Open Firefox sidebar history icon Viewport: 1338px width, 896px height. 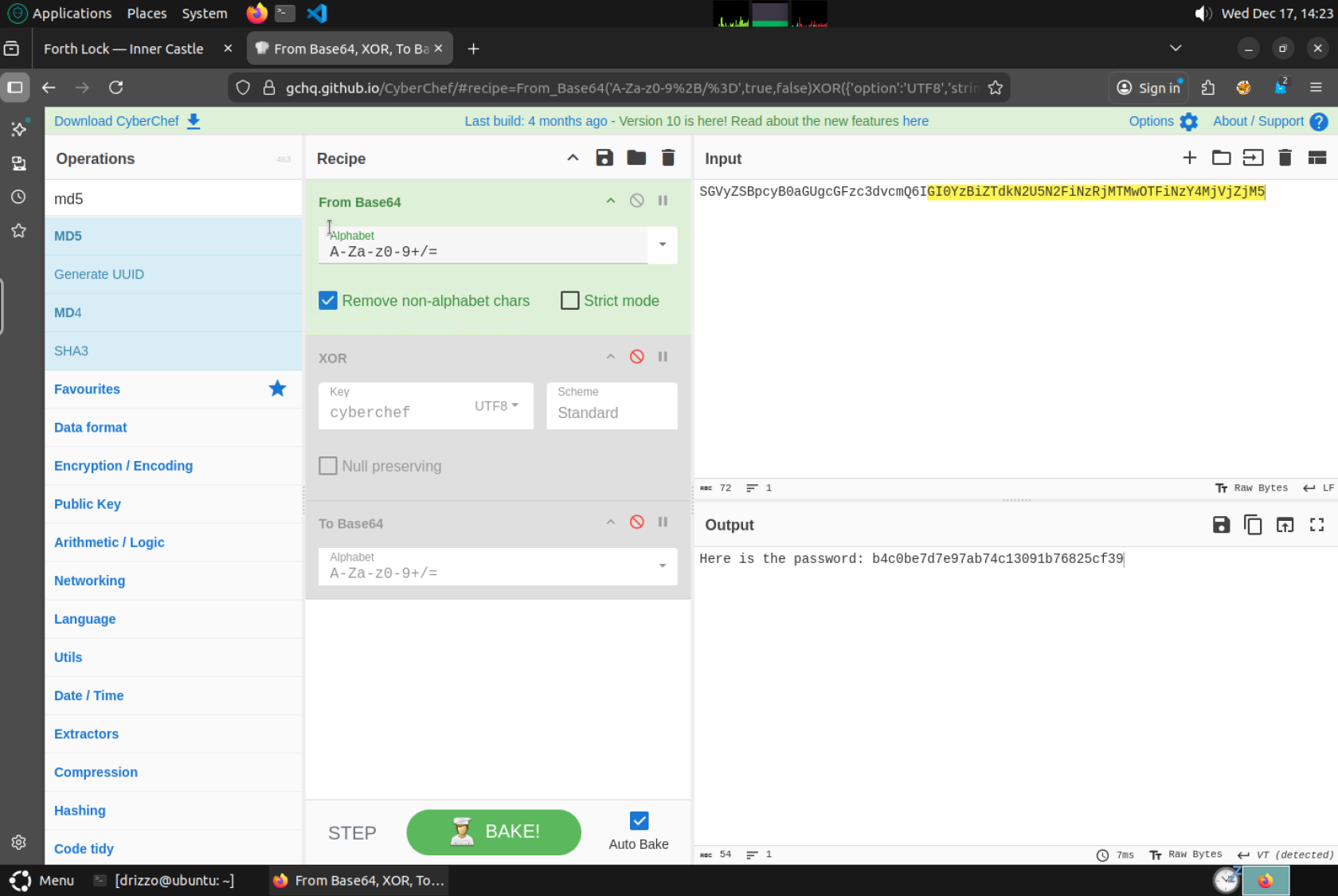coord(18,197)
